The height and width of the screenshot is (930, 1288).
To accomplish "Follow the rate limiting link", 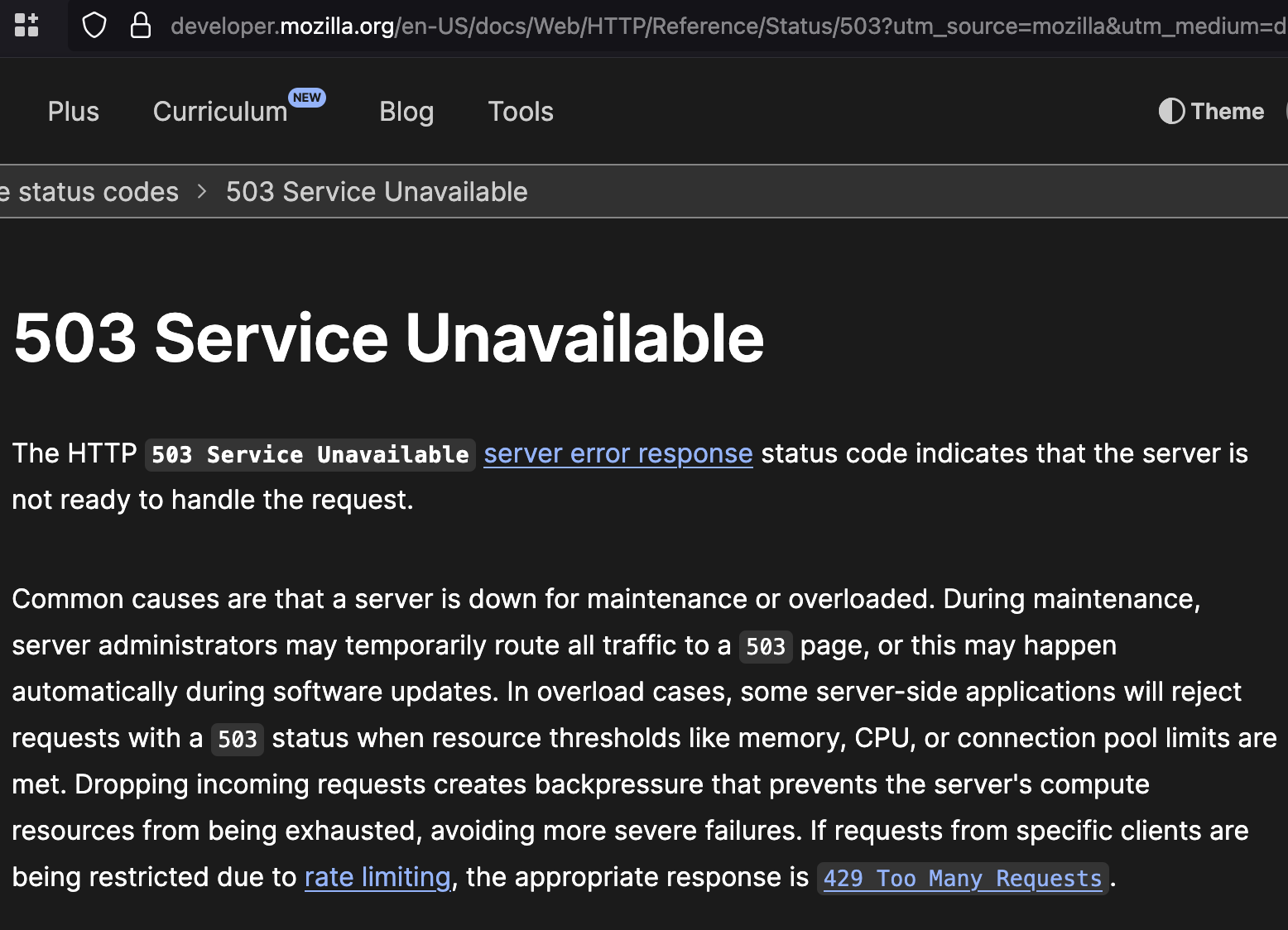I will [377, 877].
